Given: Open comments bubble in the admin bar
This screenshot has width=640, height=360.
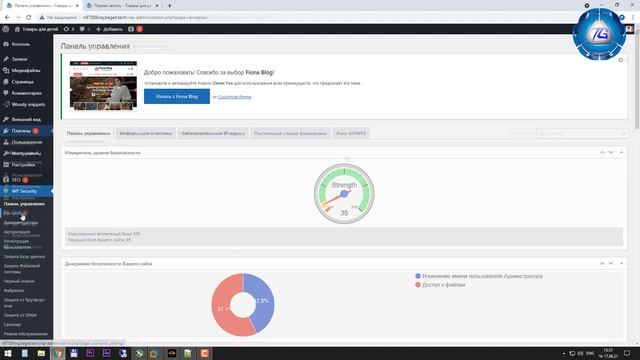Looking at the screenshot, I should 84,29.
